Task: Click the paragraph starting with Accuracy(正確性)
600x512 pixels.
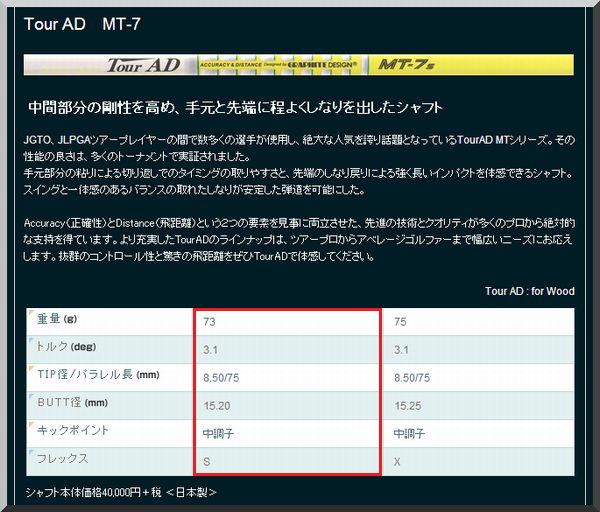Action: tap(299, 240)
